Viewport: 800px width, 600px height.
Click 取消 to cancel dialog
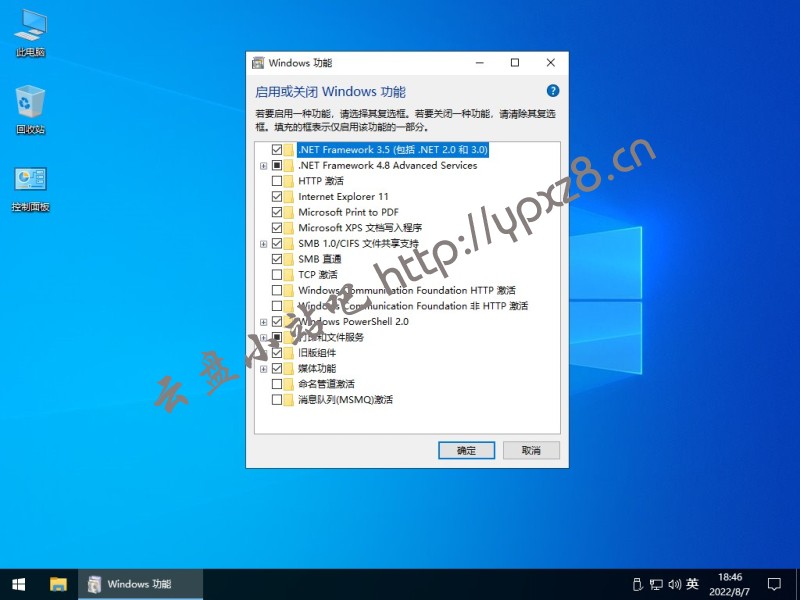(531, 451)
